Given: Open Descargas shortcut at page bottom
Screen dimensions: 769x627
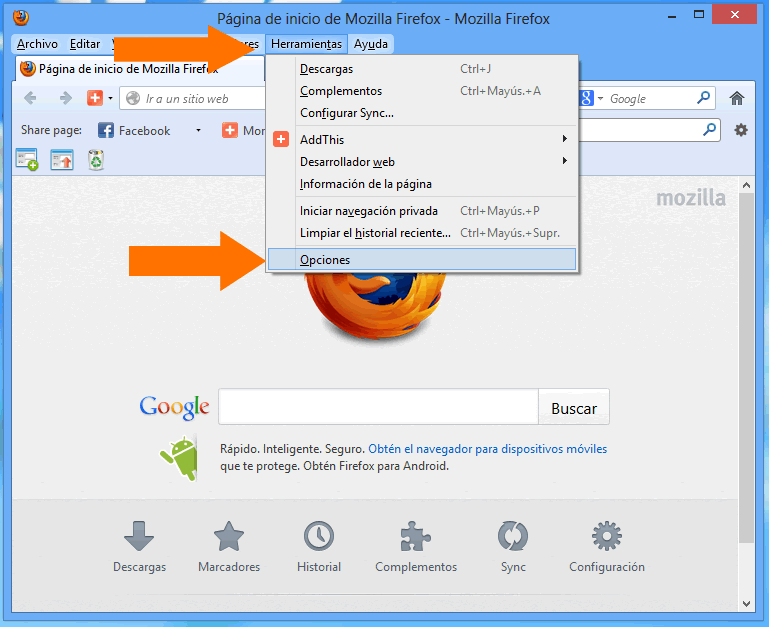Looking at the screenshot, I should coord(139,547).
